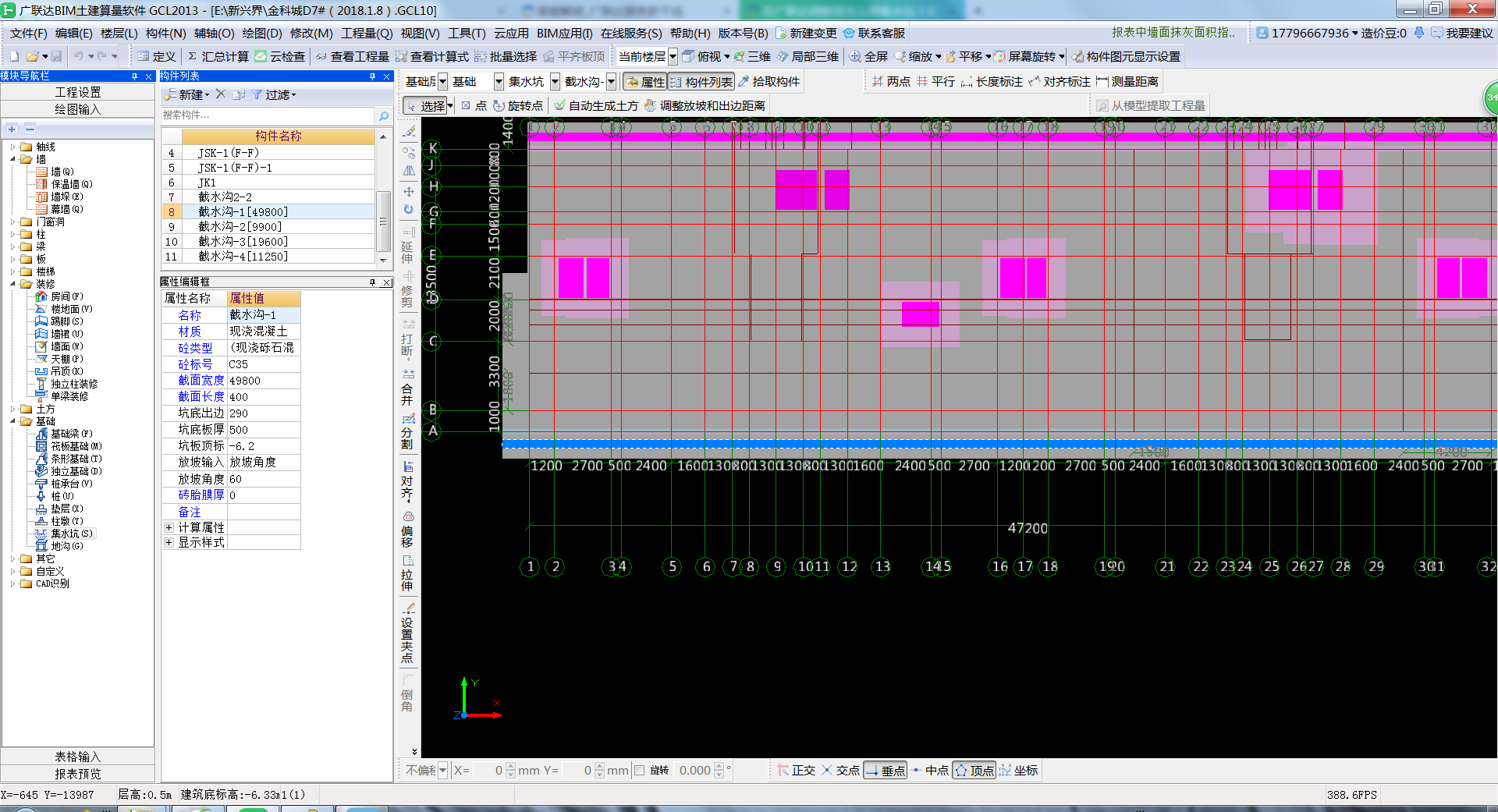Open the 当前楼层 floor dropdown
1498x812 pixels.
coord(673,56)
